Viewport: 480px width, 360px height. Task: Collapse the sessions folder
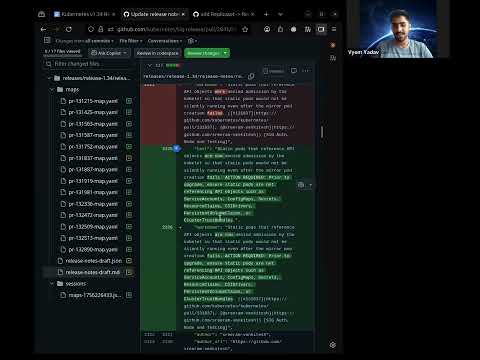pyautogui.click(x=52, y=284)
